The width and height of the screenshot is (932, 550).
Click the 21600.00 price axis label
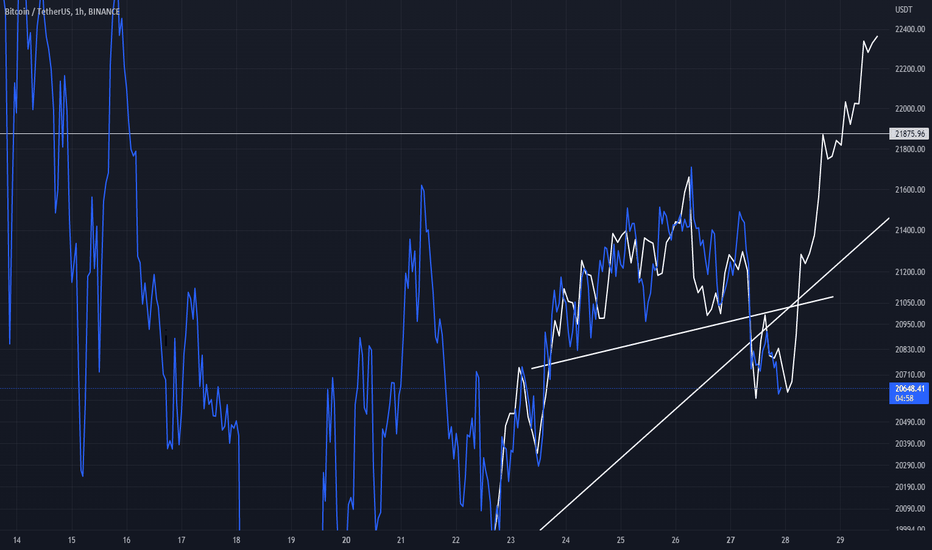coord(910,190)
